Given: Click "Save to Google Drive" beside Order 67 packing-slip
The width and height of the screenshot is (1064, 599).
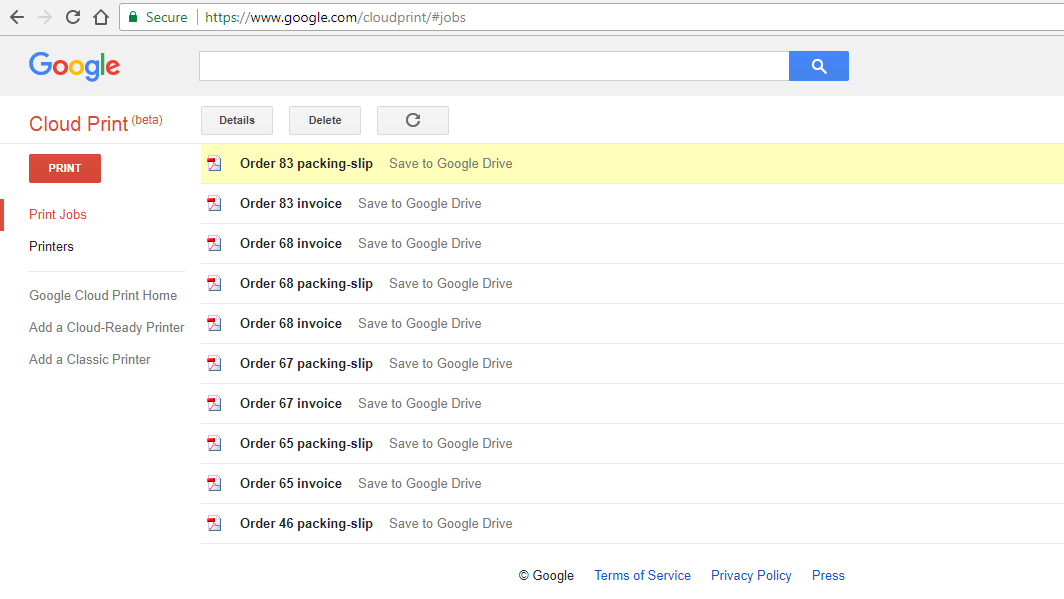Looking at the screenshot, I should pos(451,364).
